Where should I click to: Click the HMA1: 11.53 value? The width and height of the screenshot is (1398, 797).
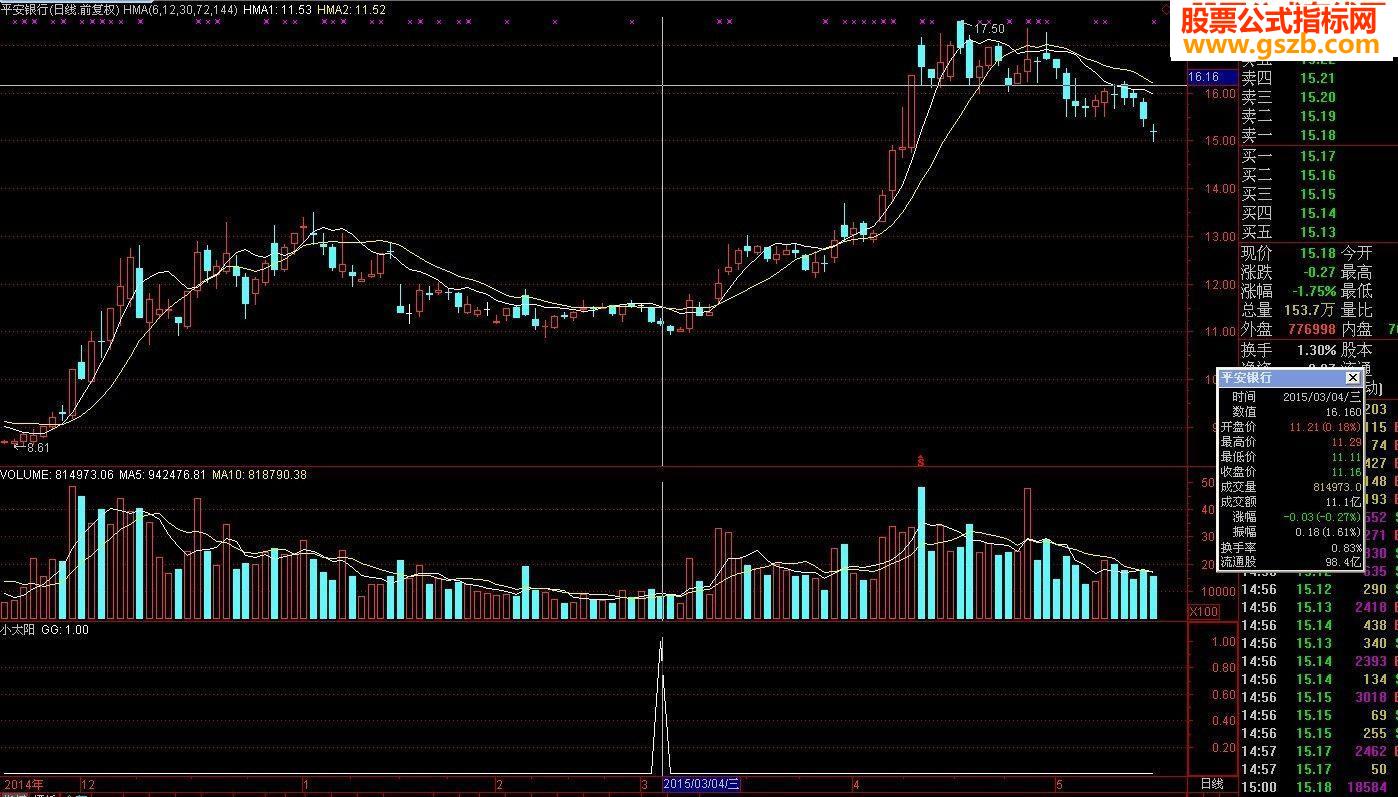point(277,9)
